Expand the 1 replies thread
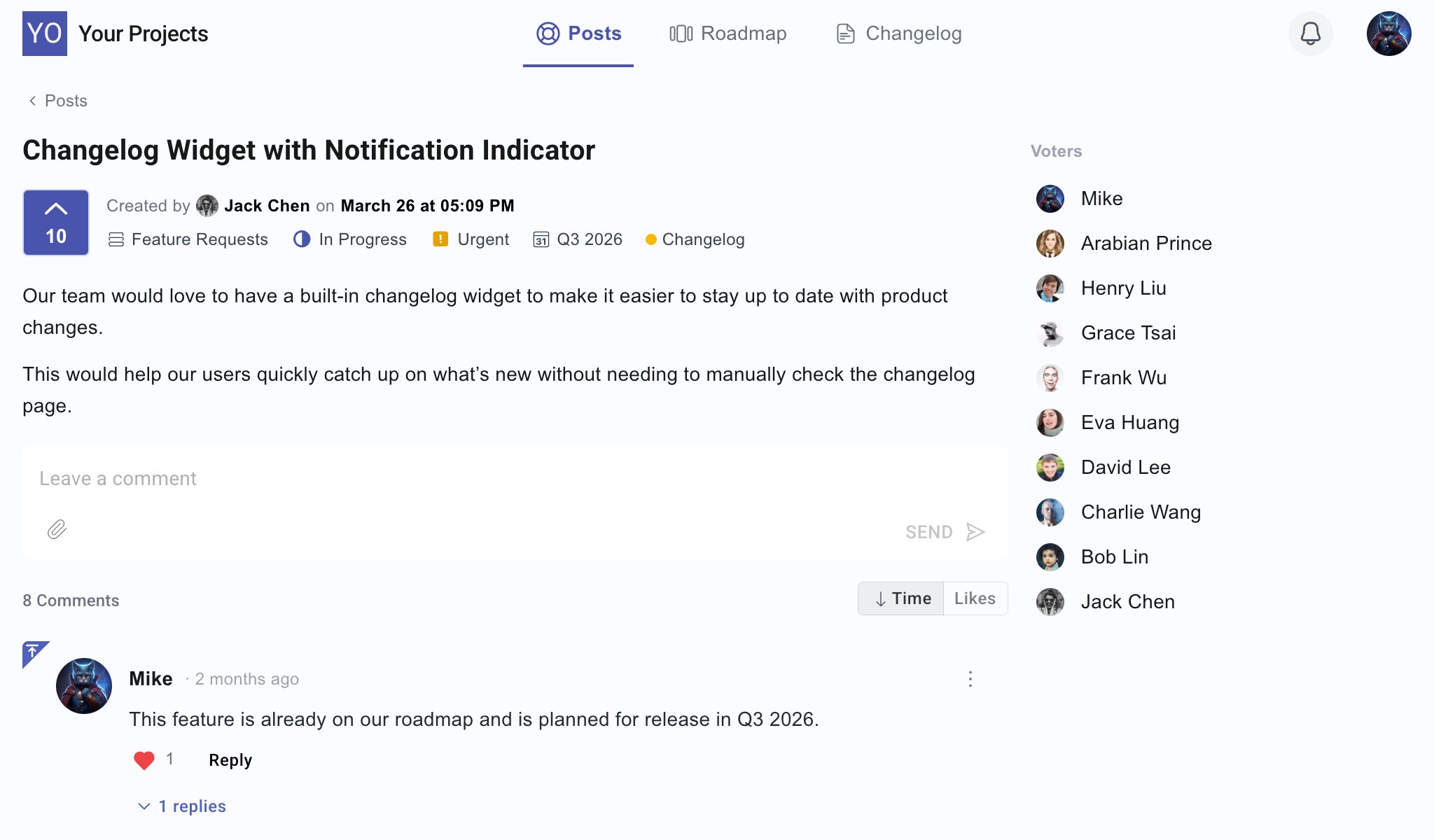Viewport: 1434px width, 840px height. coord(182,806)
